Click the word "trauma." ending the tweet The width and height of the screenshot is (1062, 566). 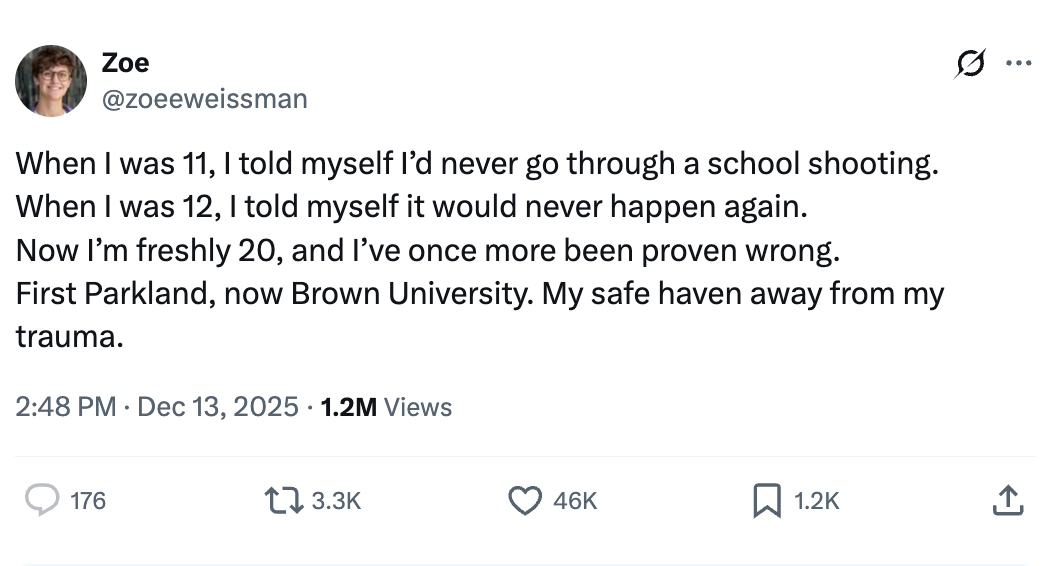tap(69, 337)
